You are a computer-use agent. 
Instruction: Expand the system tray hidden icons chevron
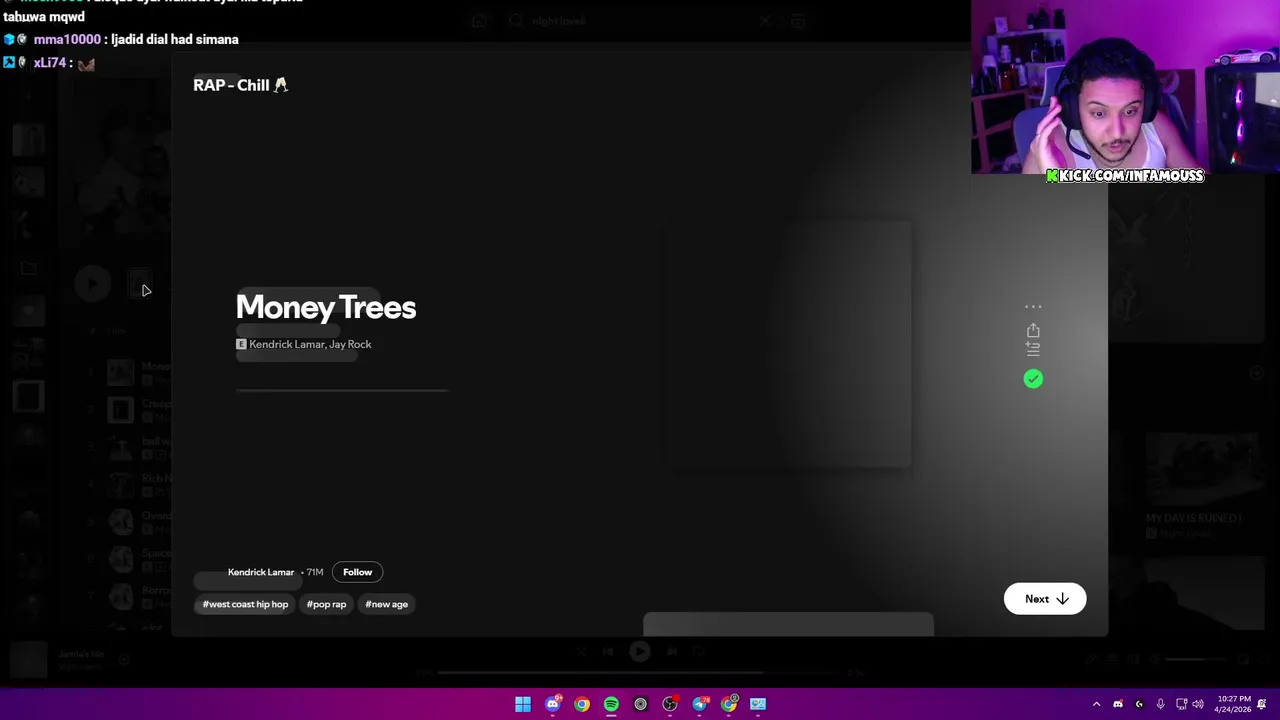pyautogui.click(x=1096, y=704)
